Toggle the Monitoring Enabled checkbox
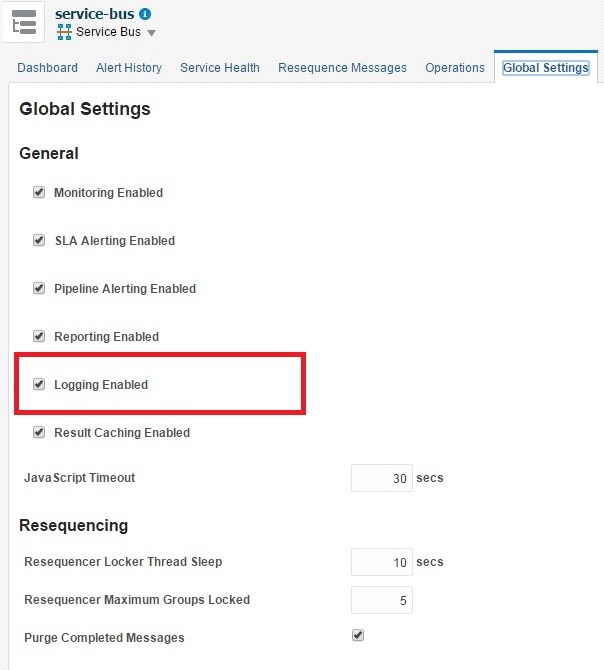604x670 pixels. tap(39, 192)
